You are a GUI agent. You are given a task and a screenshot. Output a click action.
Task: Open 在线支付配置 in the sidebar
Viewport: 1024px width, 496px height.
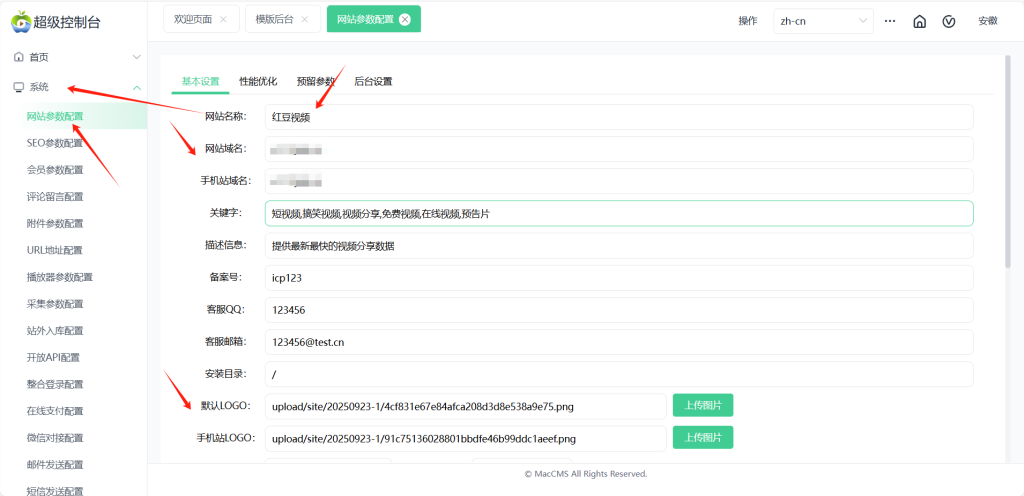pos(55,411)
